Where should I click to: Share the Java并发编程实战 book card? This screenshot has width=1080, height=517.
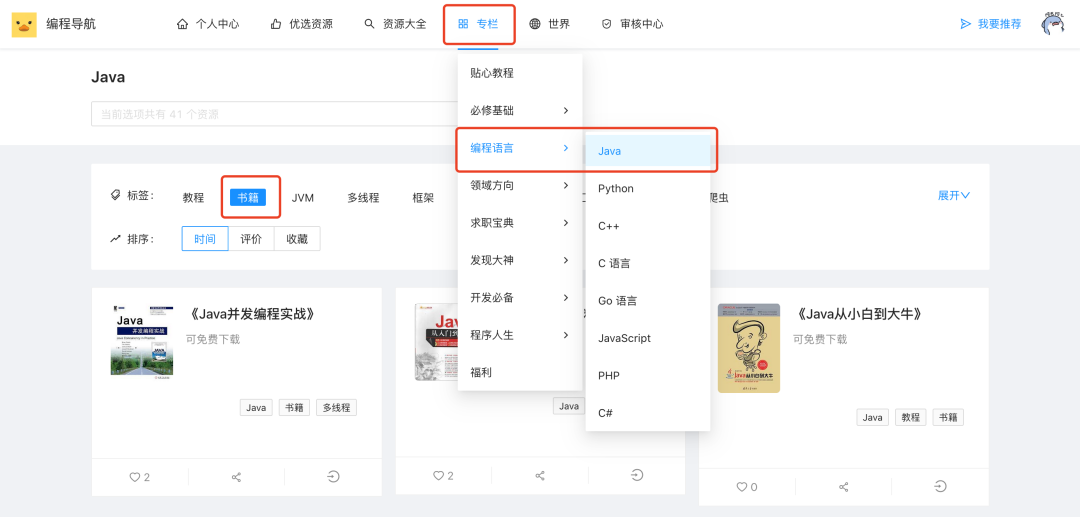pyautogui.click(x=237, y=477)
